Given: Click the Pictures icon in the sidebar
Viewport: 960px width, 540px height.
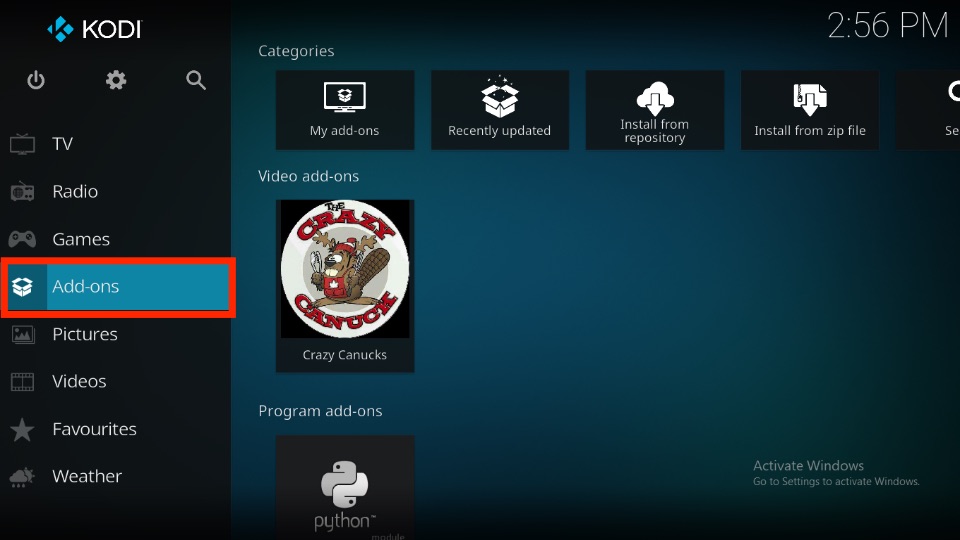Looking at the screenshot, I should pyautogui.click(x=23, y=334).
